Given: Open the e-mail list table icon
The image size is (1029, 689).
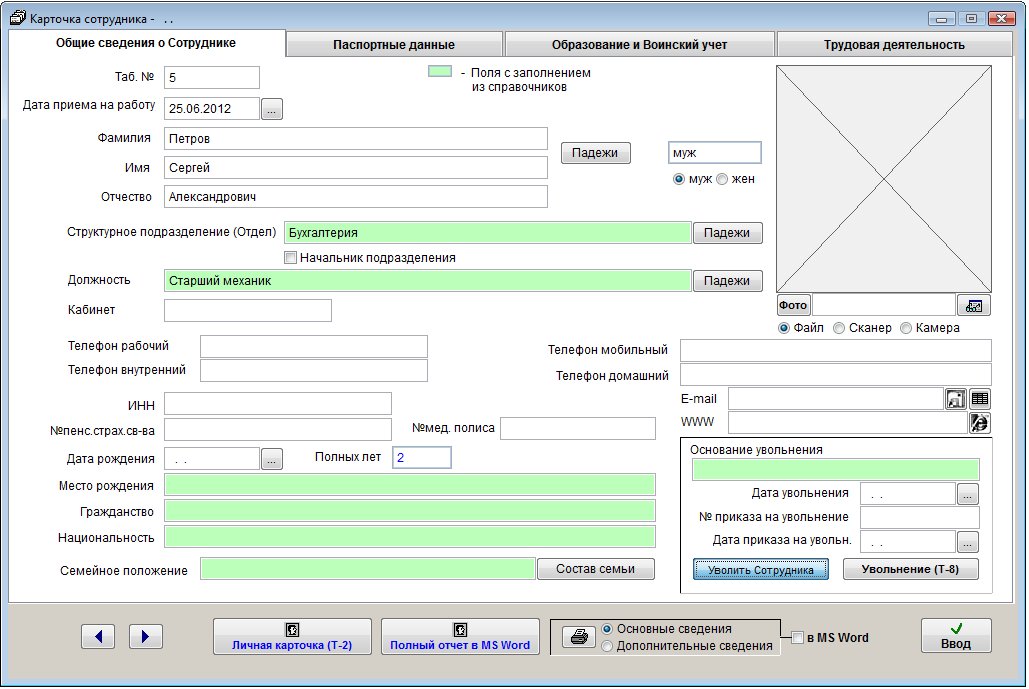Looking at the screenshot, I should coord(979,398).
